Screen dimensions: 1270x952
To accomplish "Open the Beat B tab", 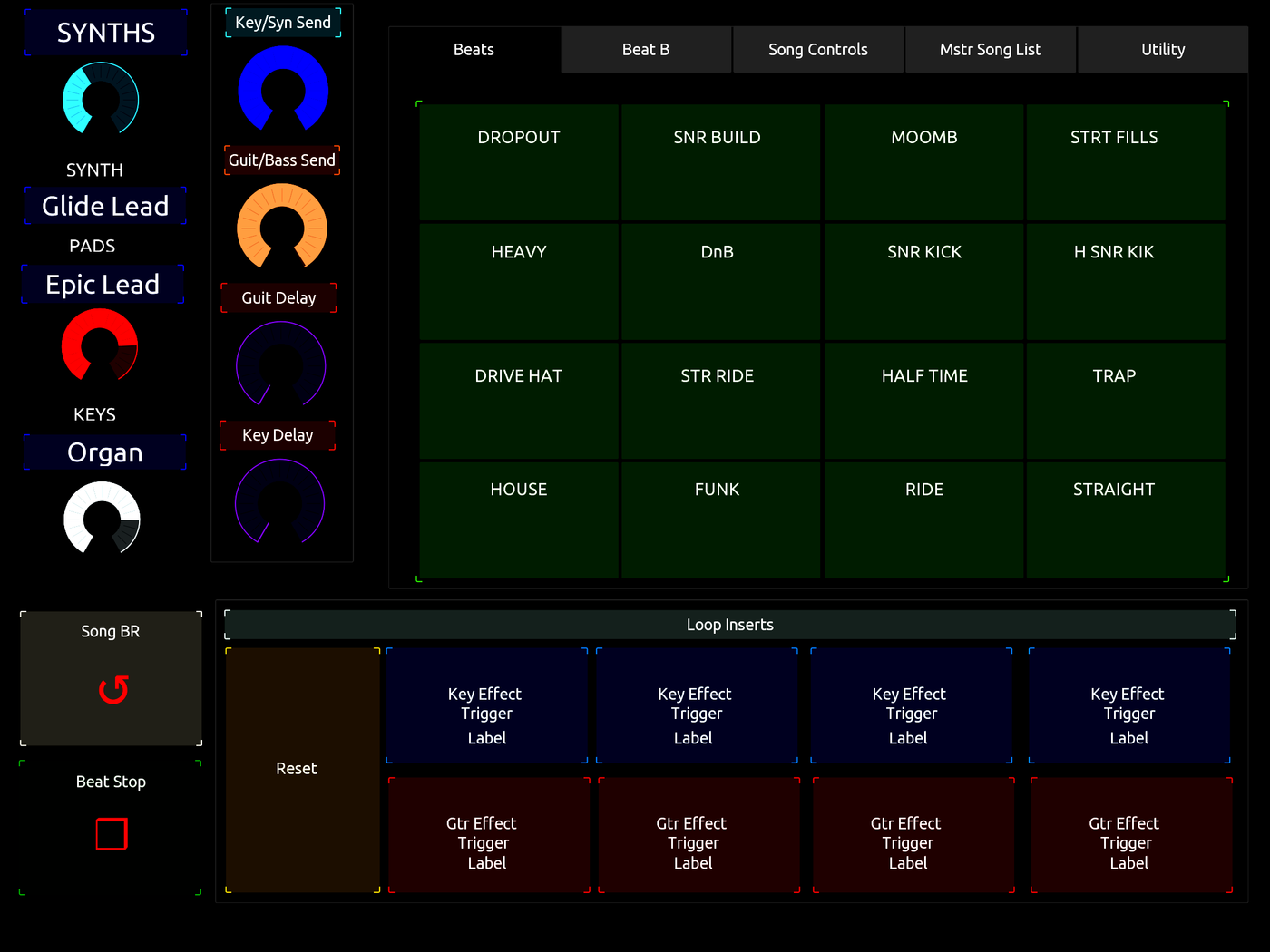I will pos(646,50).
